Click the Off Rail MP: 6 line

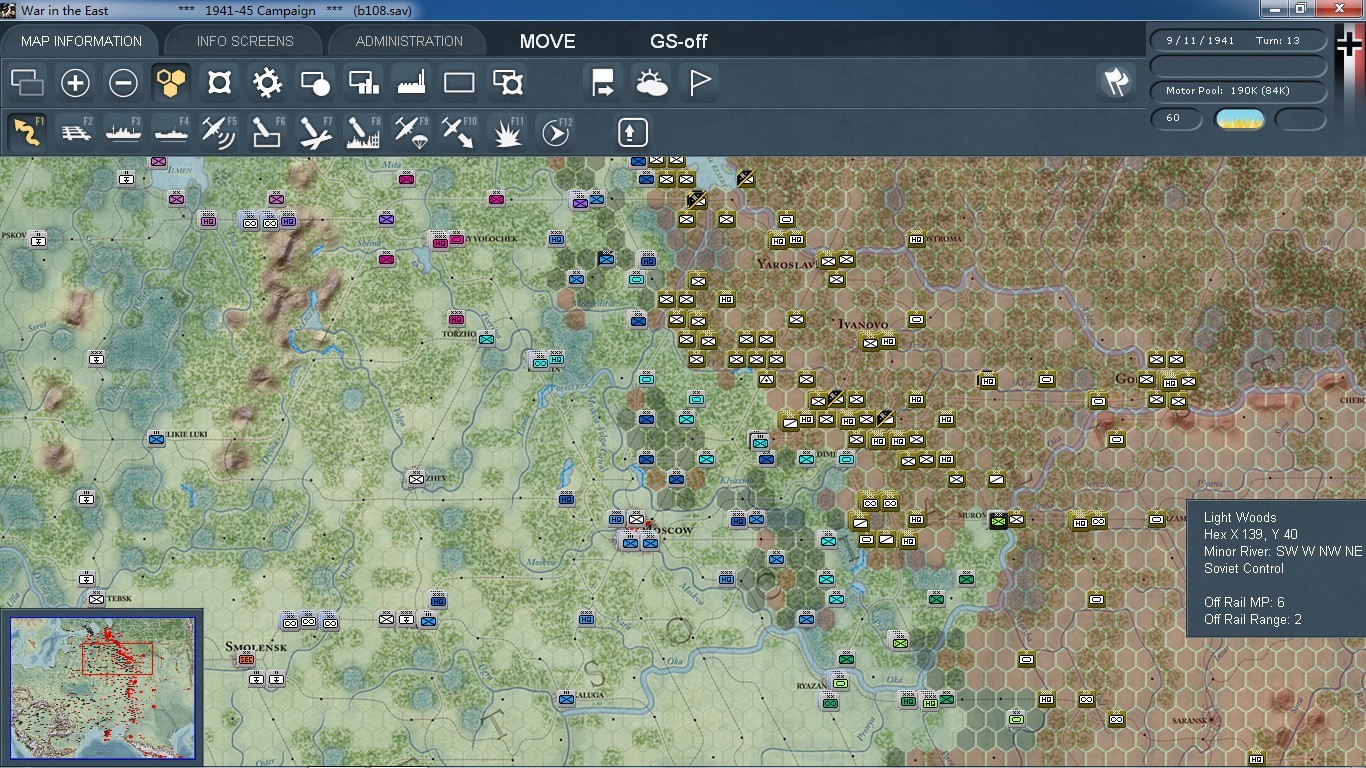click(1244, 602)
